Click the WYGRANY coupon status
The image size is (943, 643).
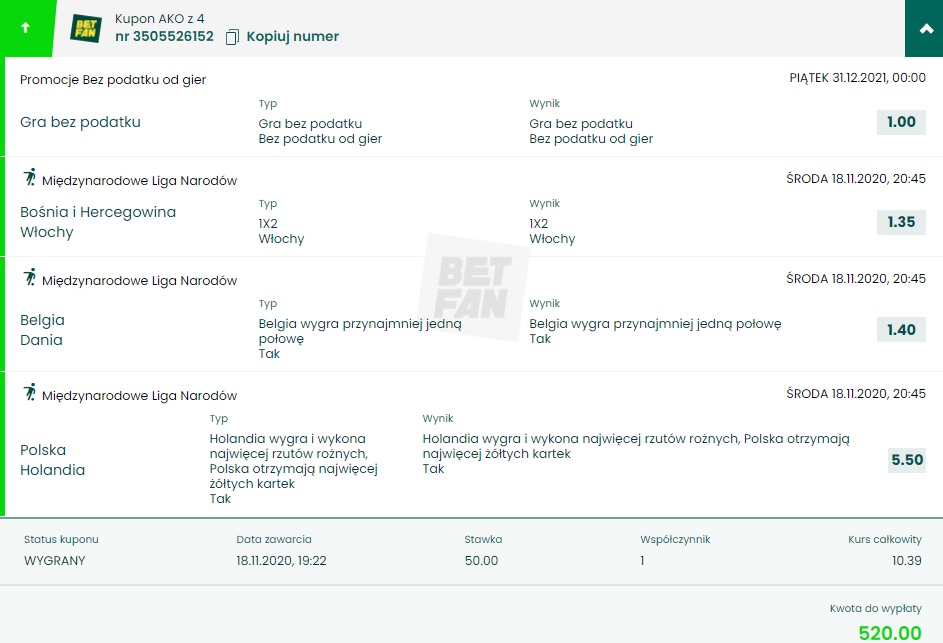click(54, 561)
